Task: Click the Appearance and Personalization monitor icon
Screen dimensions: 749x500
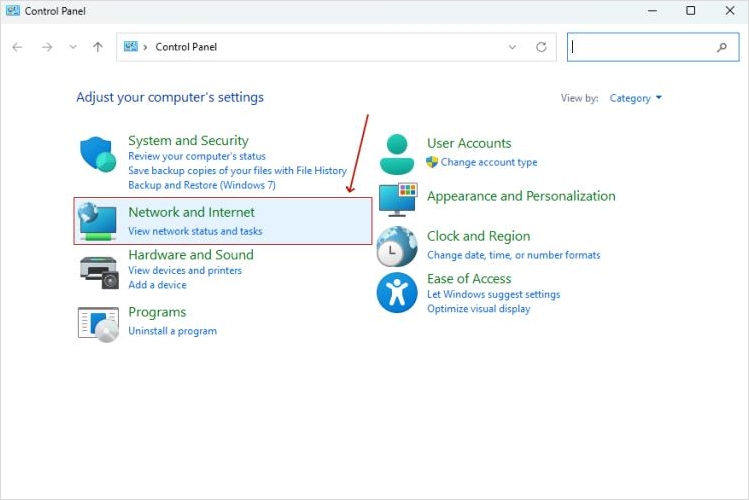Action: [398, 199]
